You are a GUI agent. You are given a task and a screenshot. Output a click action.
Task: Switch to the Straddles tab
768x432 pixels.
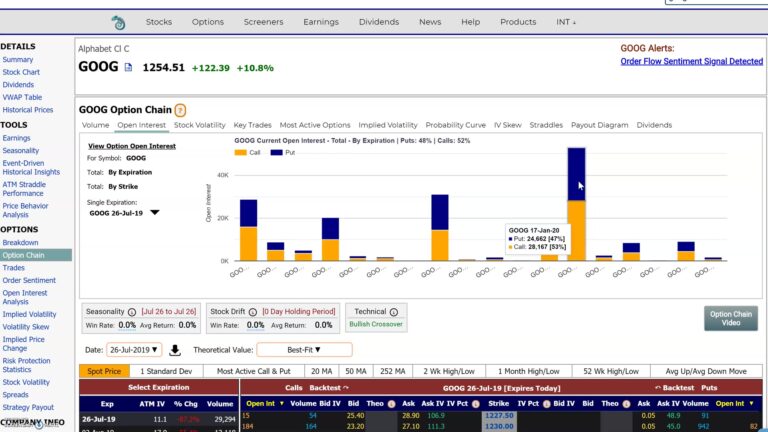click(546, 125)
